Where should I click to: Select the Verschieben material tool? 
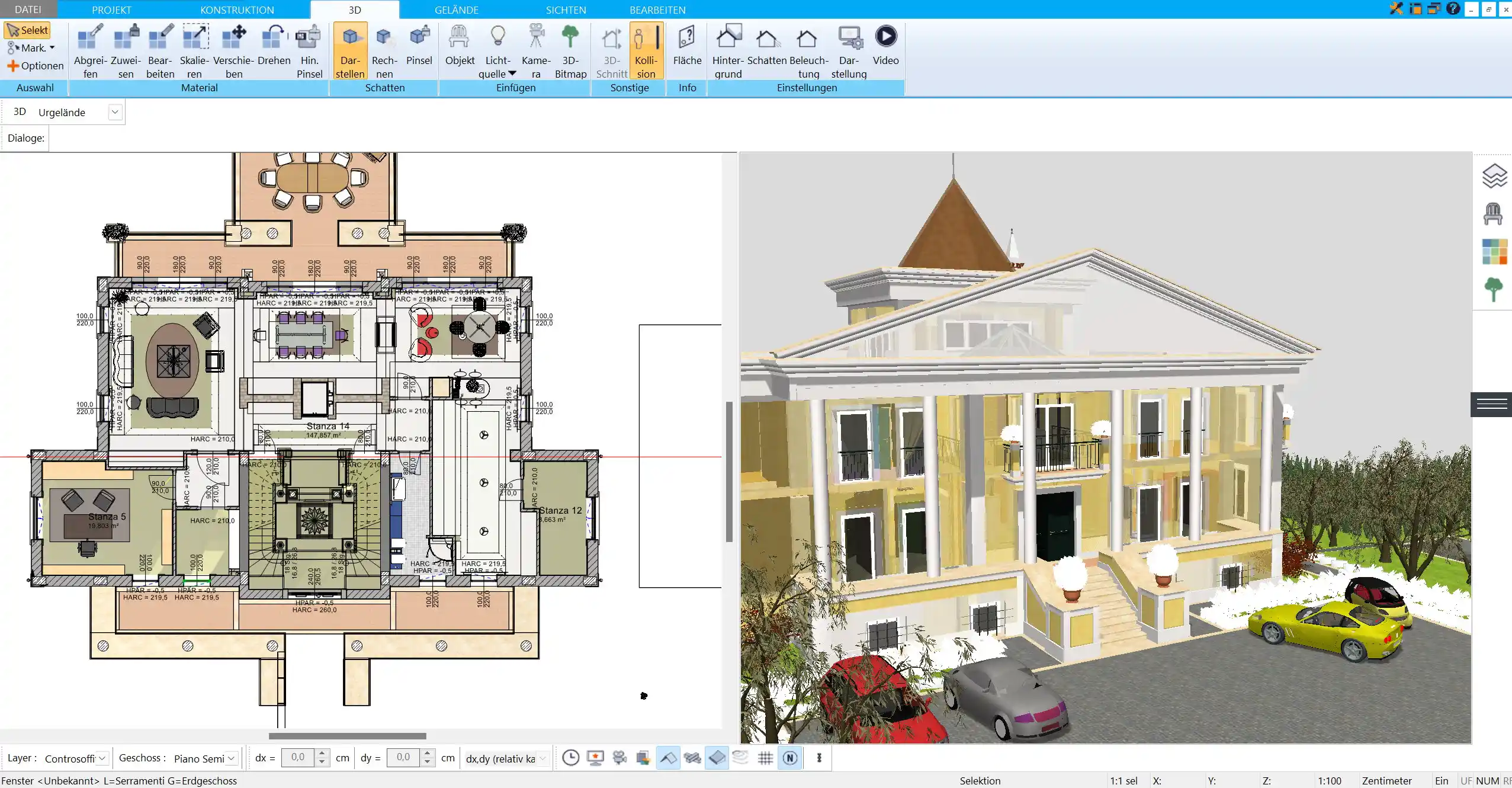(233, 51)
